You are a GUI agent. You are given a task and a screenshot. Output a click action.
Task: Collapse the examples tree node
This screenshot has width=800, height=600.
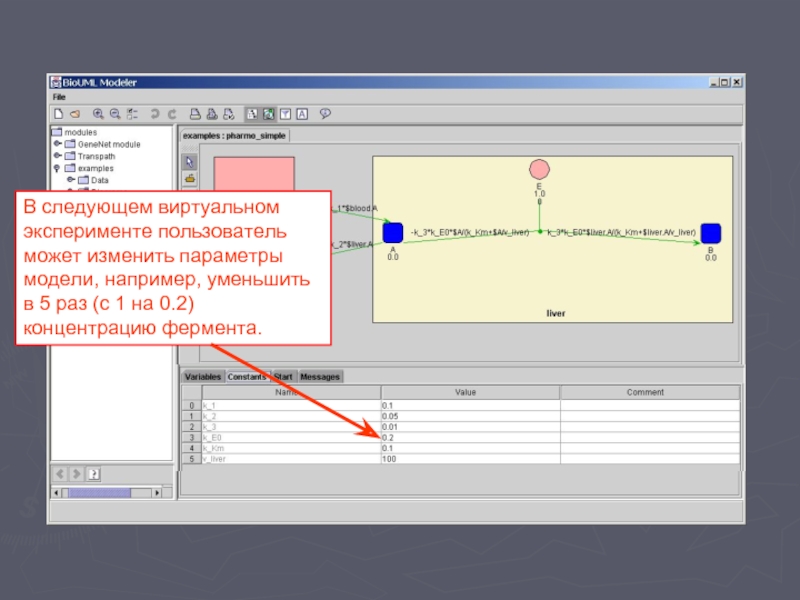tap(58, 169)
